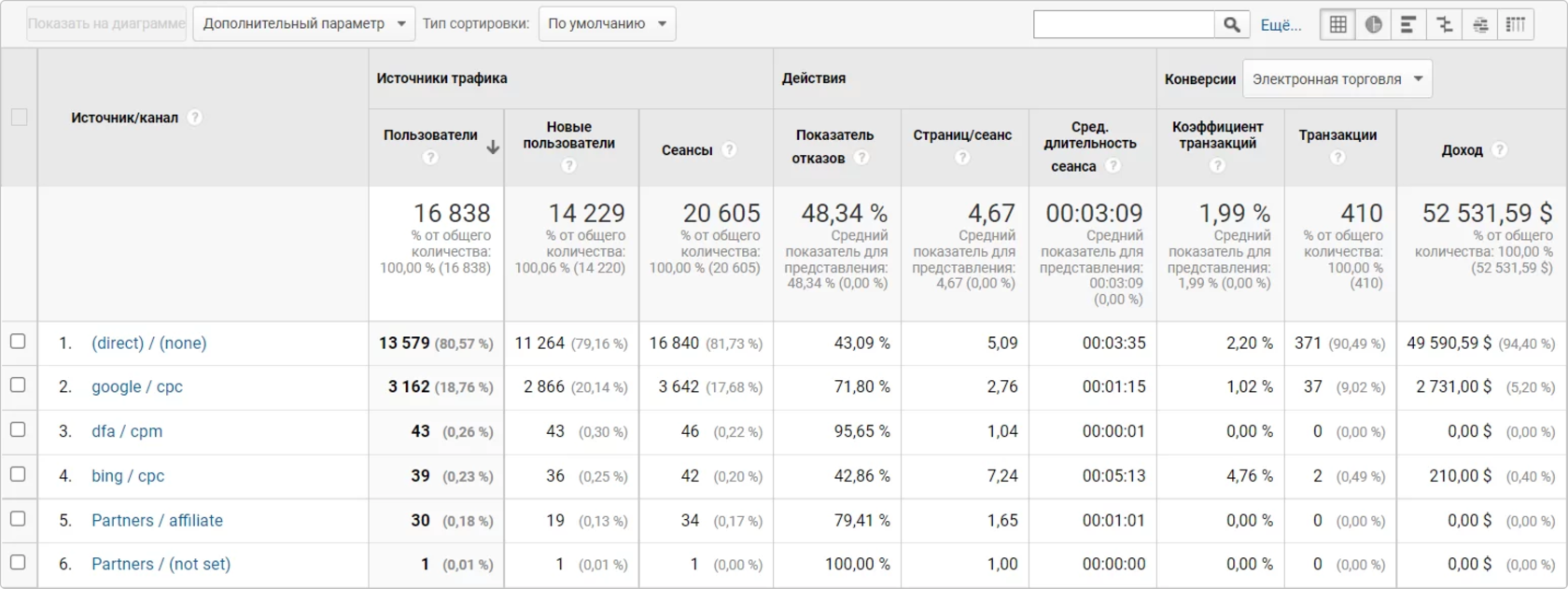This screenshot has height=589, width=1568.
Task: Click the total users value 16 838
Action: 452,214
